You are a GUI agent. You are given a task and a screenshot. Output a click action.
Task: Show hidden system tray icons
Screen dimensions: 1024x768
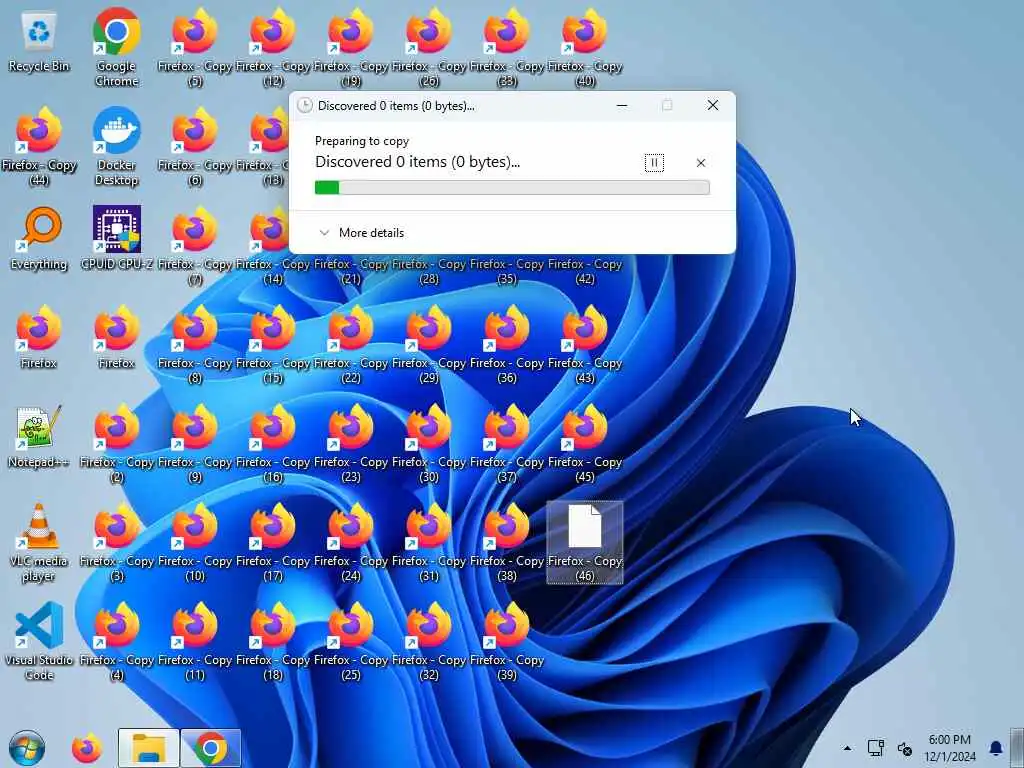847,748
